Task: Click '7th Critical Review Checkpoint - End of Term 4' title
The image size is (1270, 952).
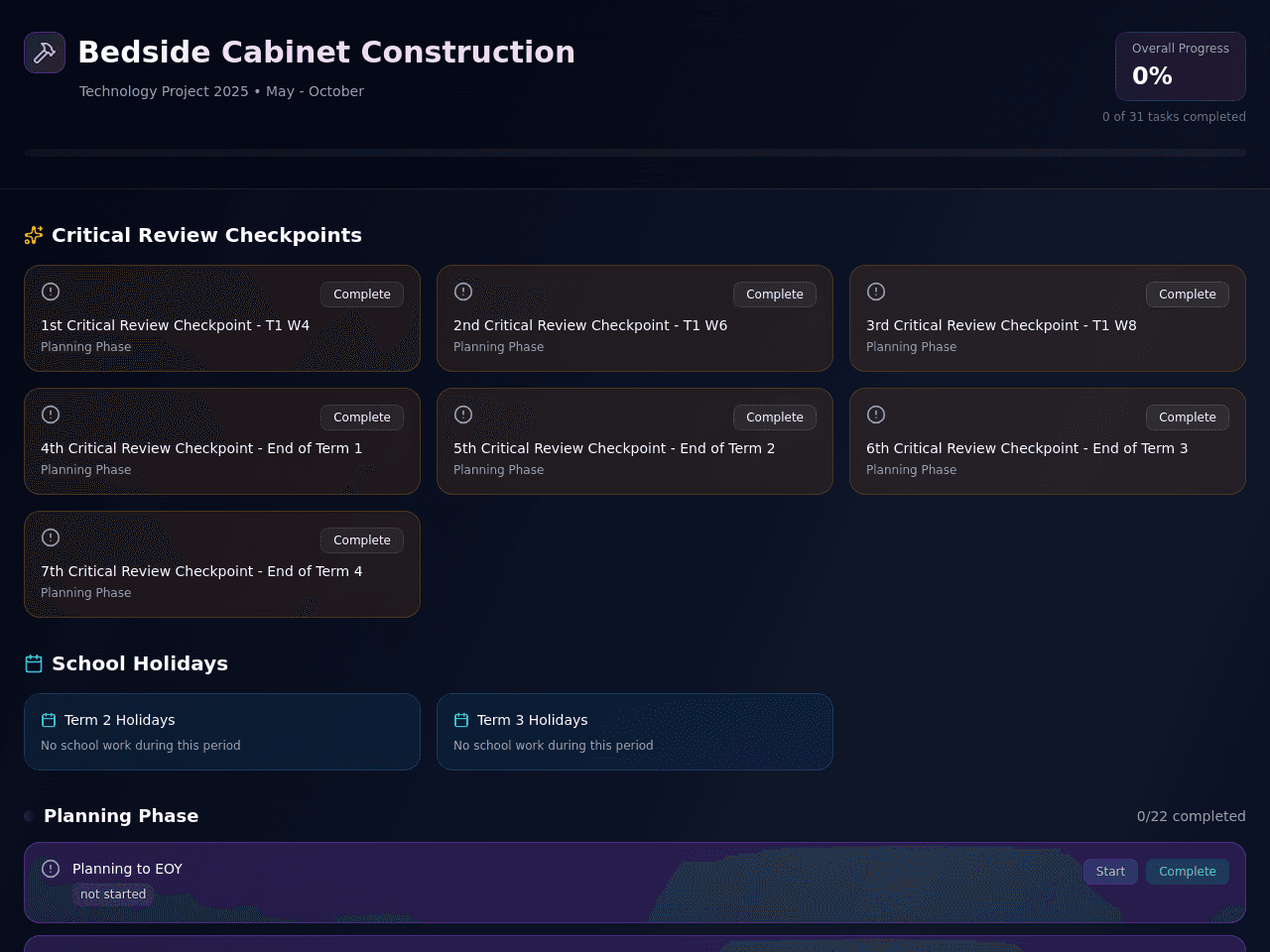Action: pos(201,571)
